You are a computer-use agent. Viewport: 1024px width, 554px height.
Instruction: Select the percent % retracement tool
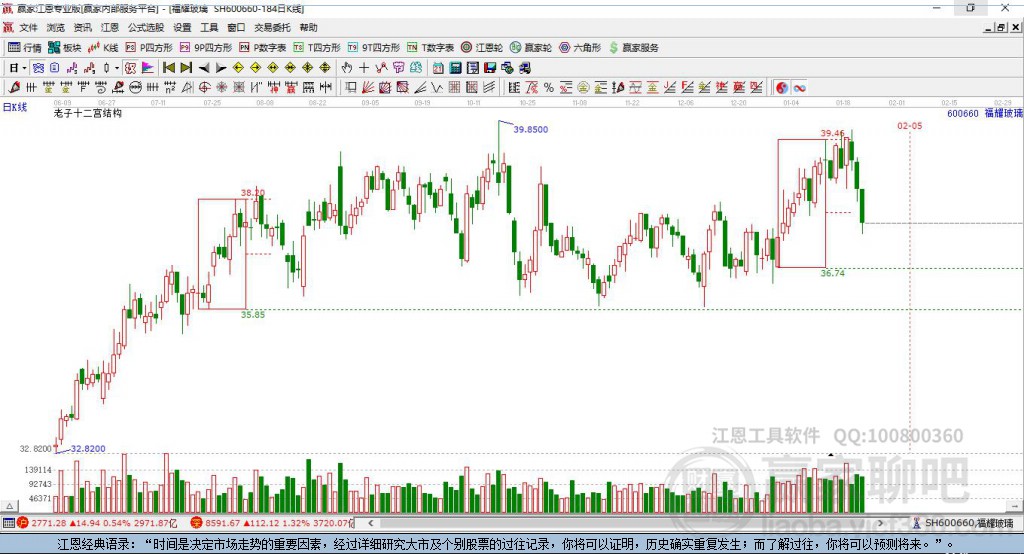(549, 88)
